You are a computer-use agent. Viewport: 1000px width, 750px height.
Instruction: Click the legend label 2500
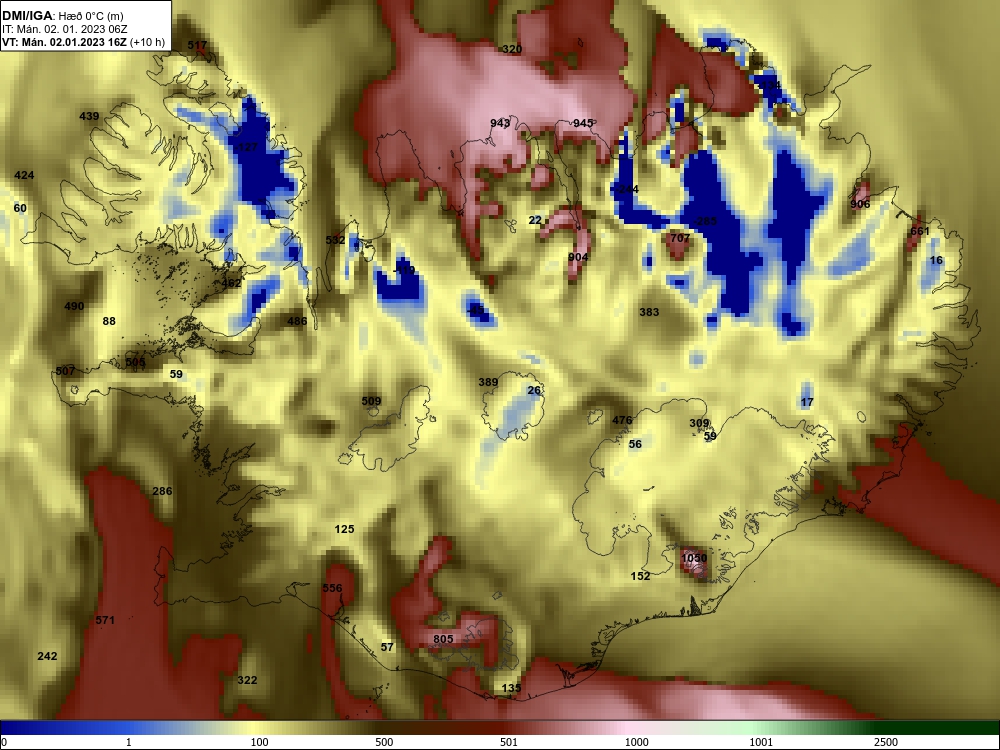[x=886, y=742]
